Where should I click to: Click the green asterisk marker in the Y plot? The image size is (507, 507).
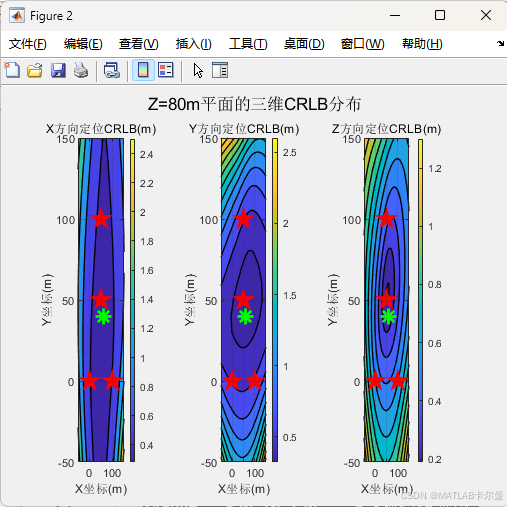246,317
